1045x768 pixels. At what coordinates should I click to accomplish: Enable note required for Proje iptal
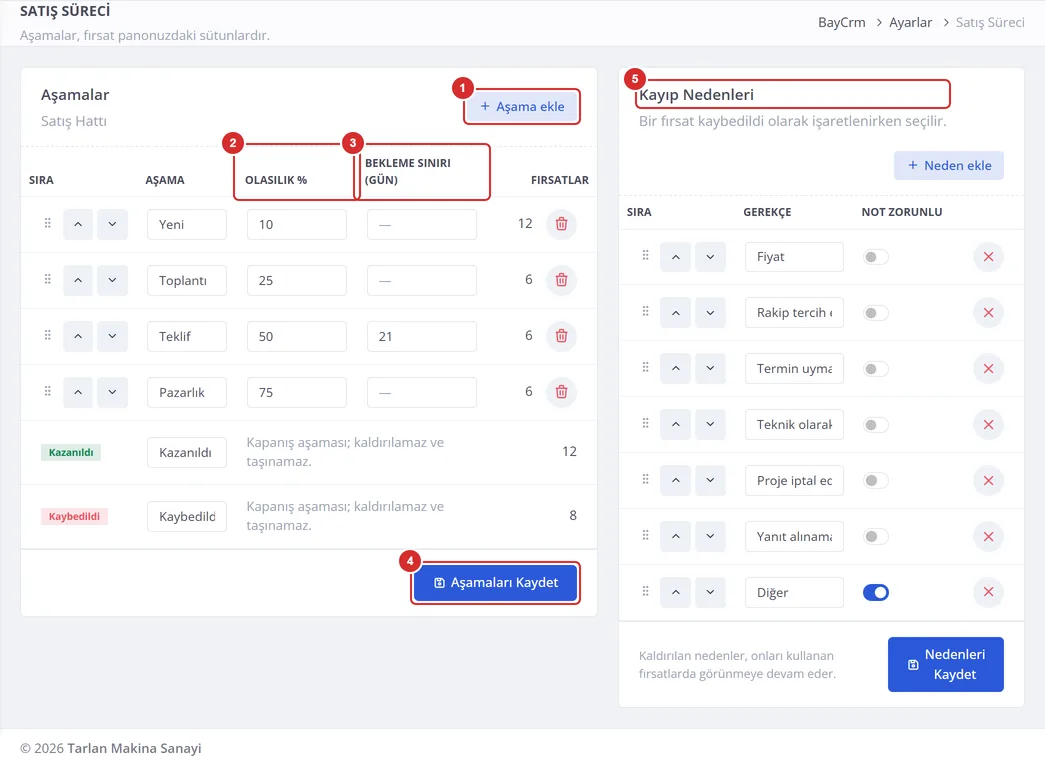[876, 481]
